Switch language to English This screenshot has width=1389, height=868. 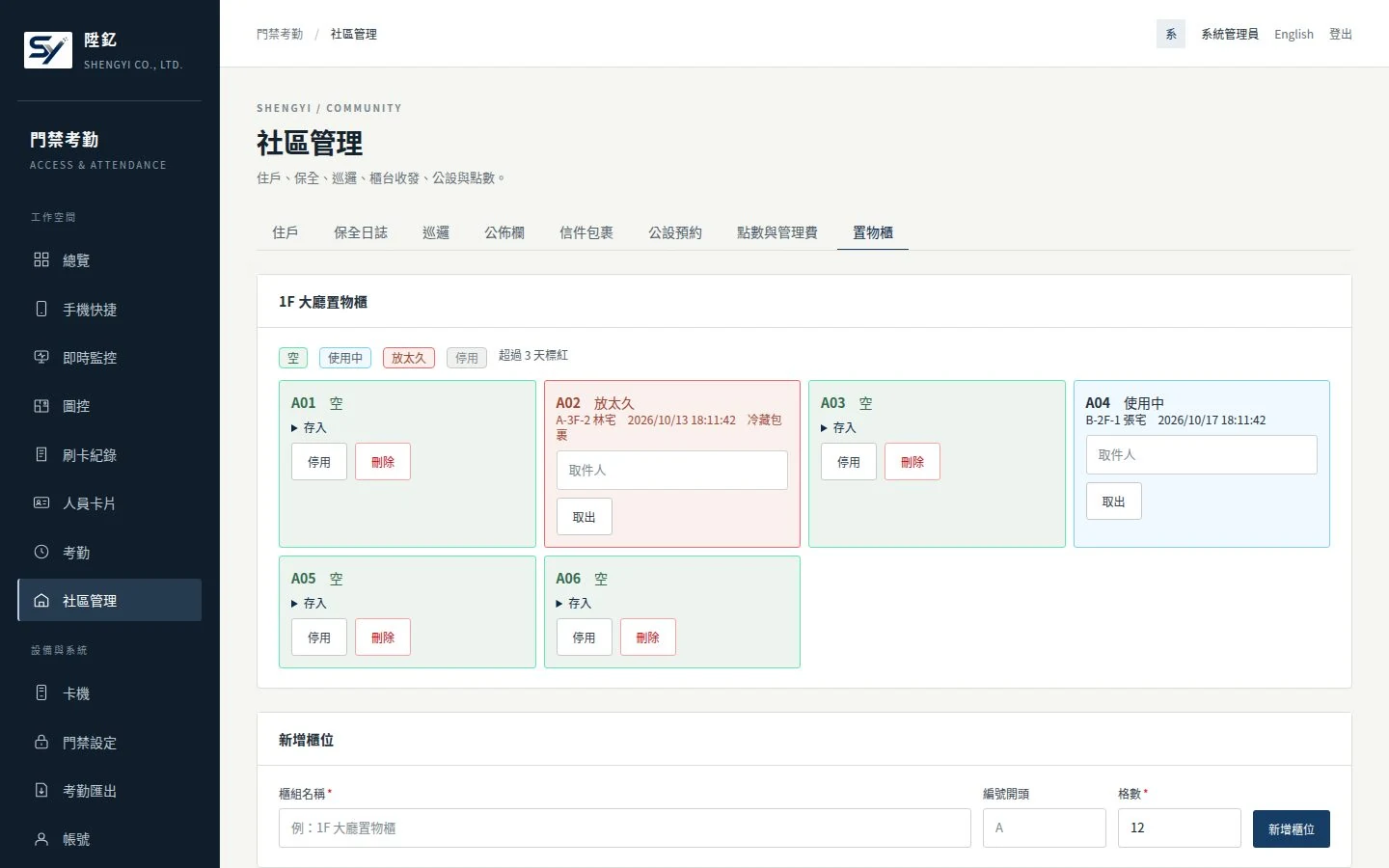click(x=1294, y=34)
